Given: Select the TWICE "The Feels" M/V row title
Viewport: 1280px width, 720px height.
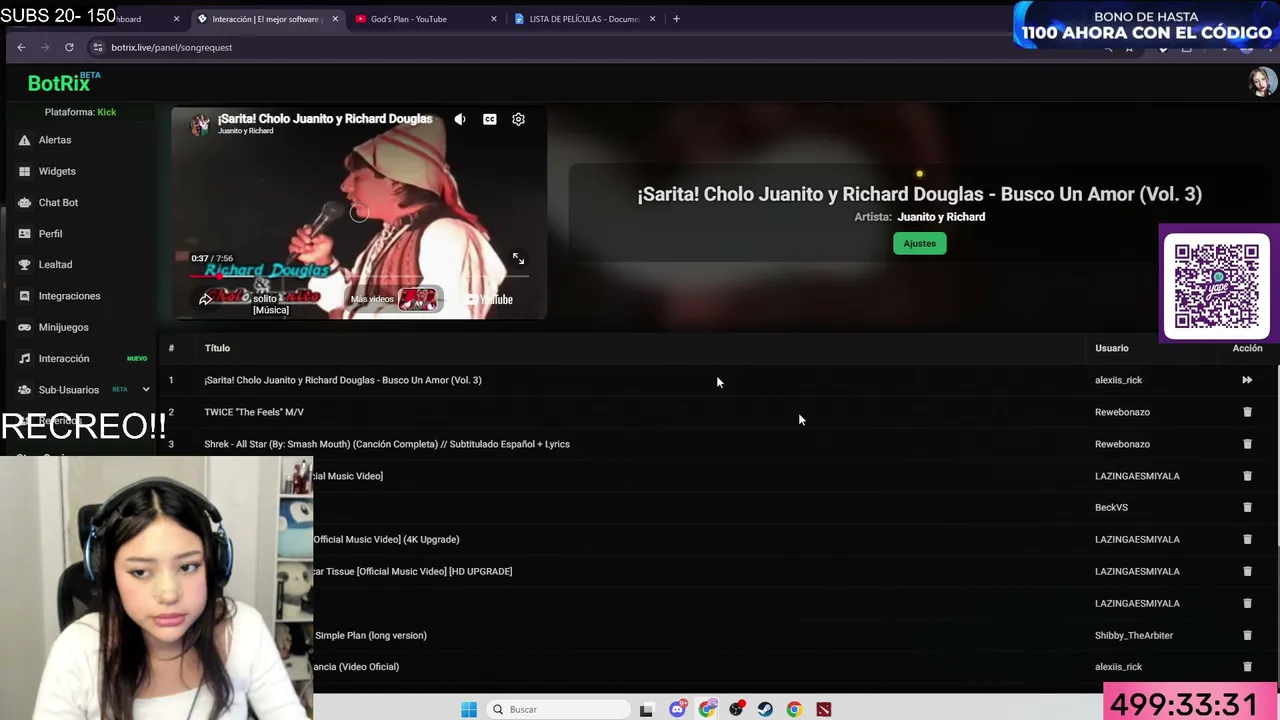Looking at the screenshot, I should (x=254, y=412).
